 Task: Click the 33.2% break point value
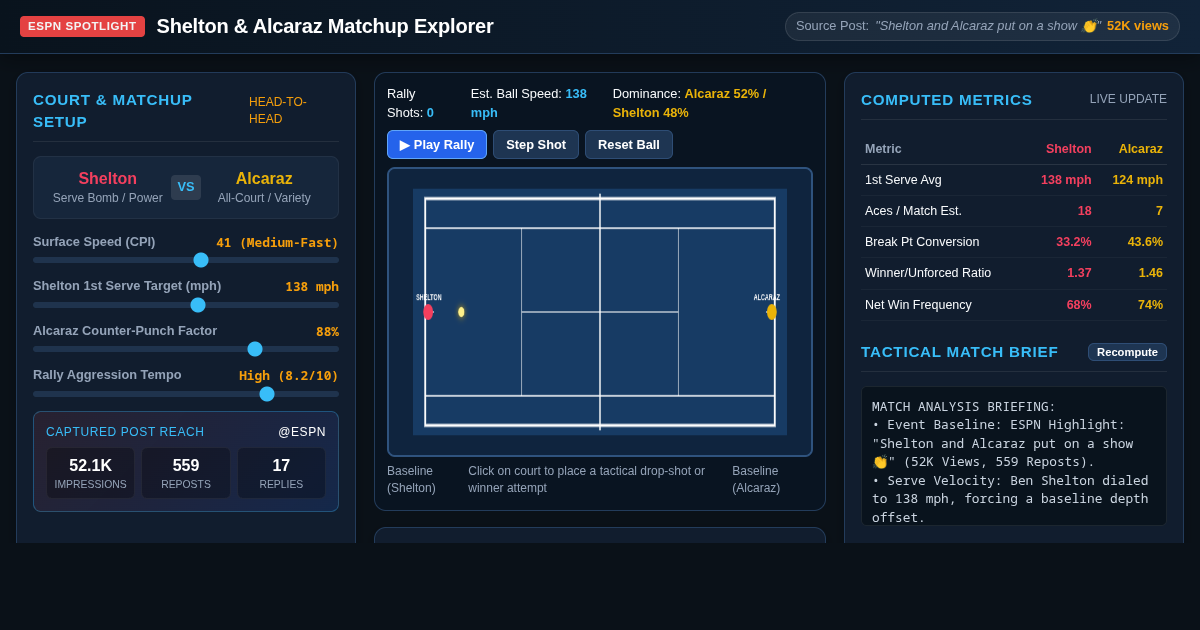(x=1074, y=242)
